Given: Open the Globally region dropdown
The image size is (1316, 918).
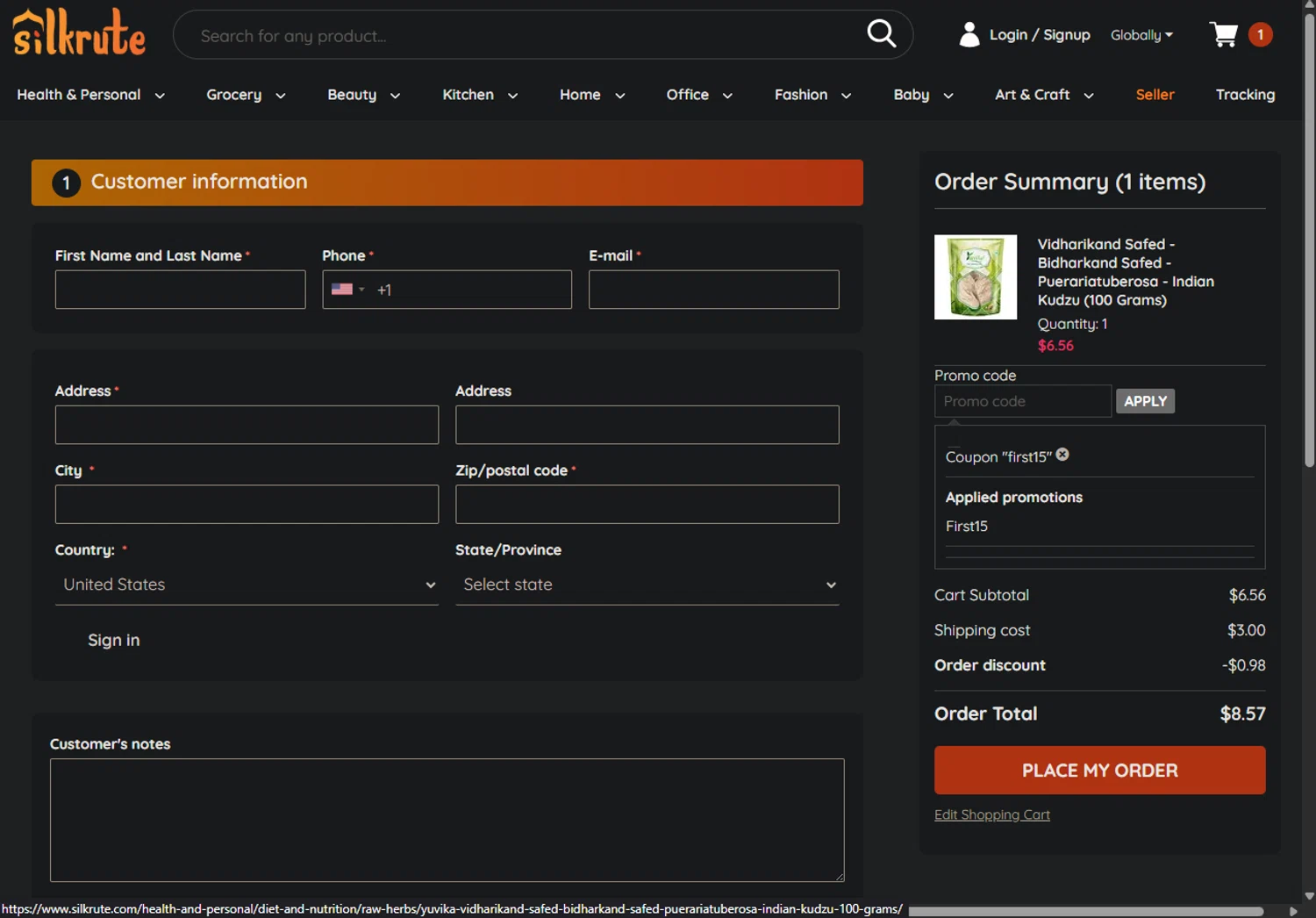Looking at the screenshot, I should pos(1141,35).
